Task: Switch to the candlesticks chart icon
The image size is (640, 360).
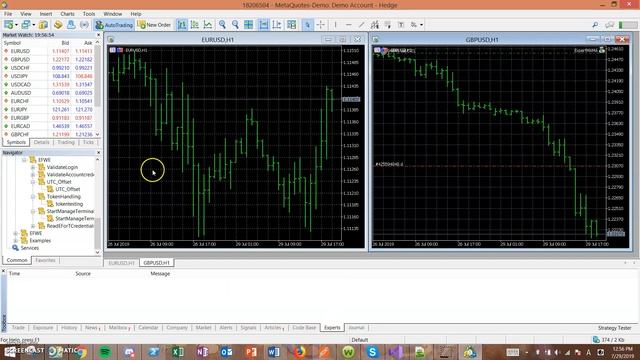Action: [195, 25]
